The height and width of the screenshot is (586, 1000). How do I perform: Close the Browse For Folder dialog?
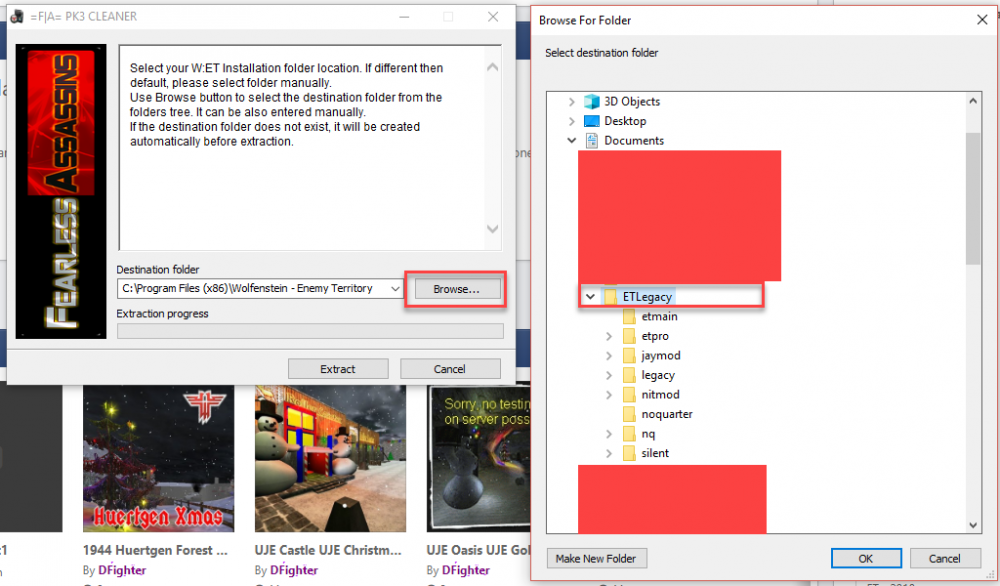[x=982, y=20]
